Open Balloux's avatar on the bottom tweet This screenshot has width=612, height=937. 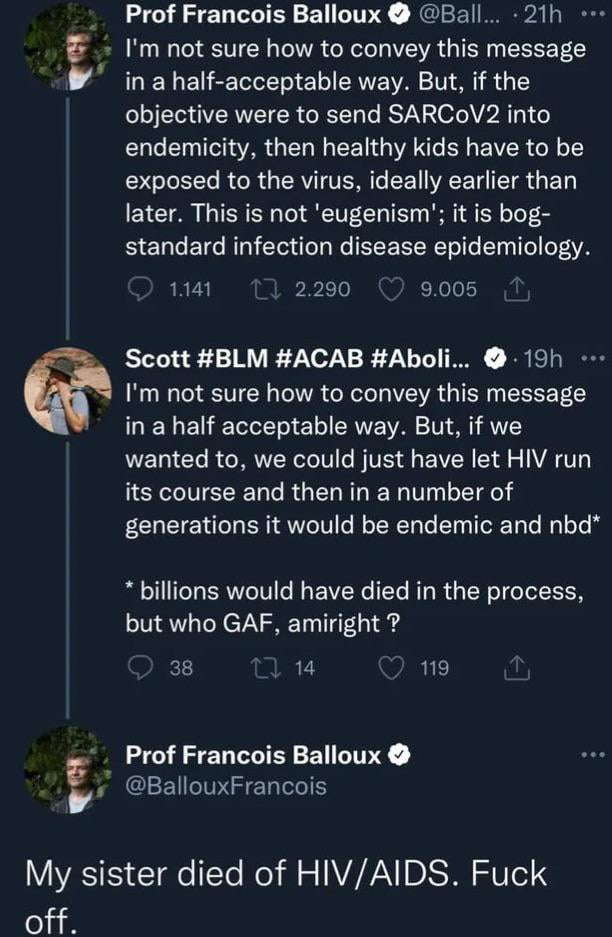(67, 769)
